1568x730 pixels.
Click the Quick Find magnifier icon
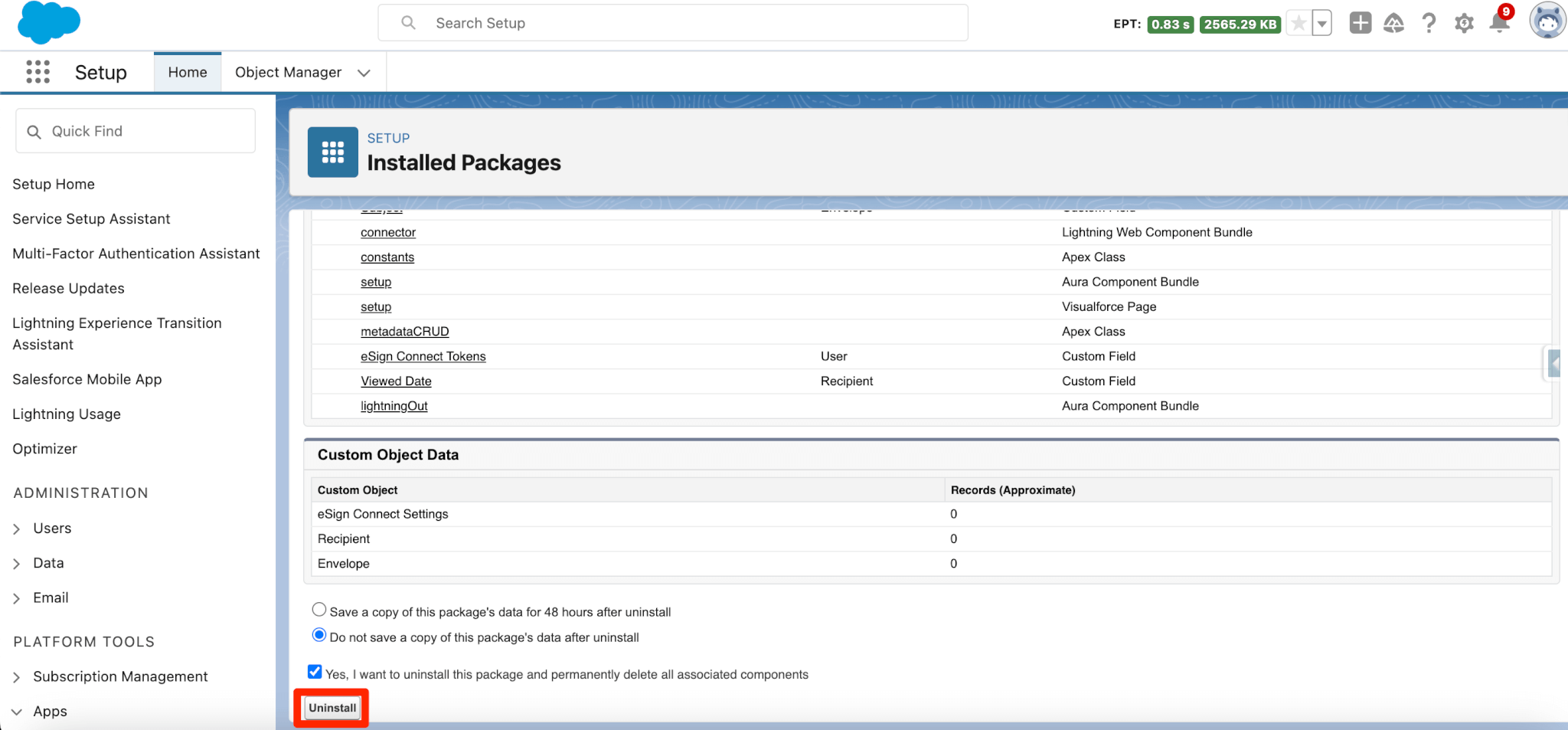[34, 132]
